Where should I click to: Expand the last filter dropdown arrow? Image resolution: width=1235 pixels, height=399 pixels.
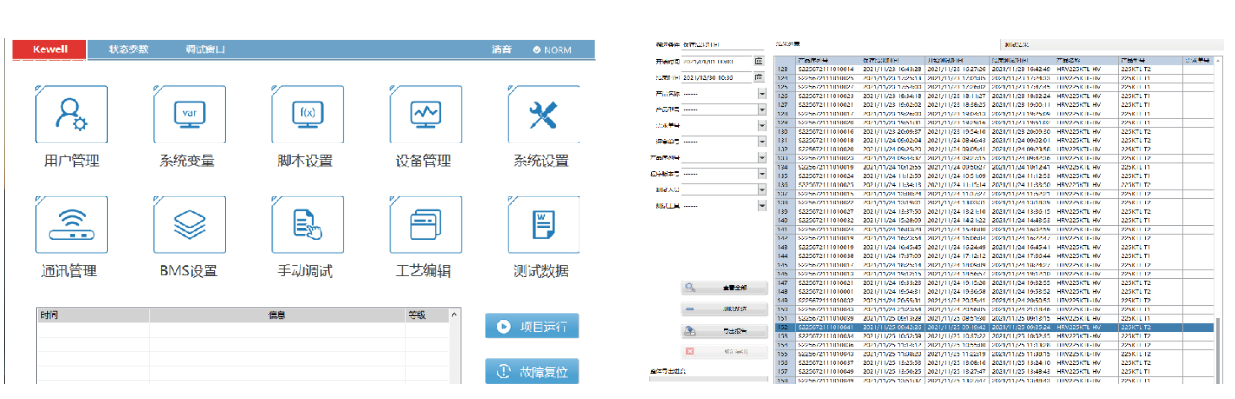click(x=761, y=205)
